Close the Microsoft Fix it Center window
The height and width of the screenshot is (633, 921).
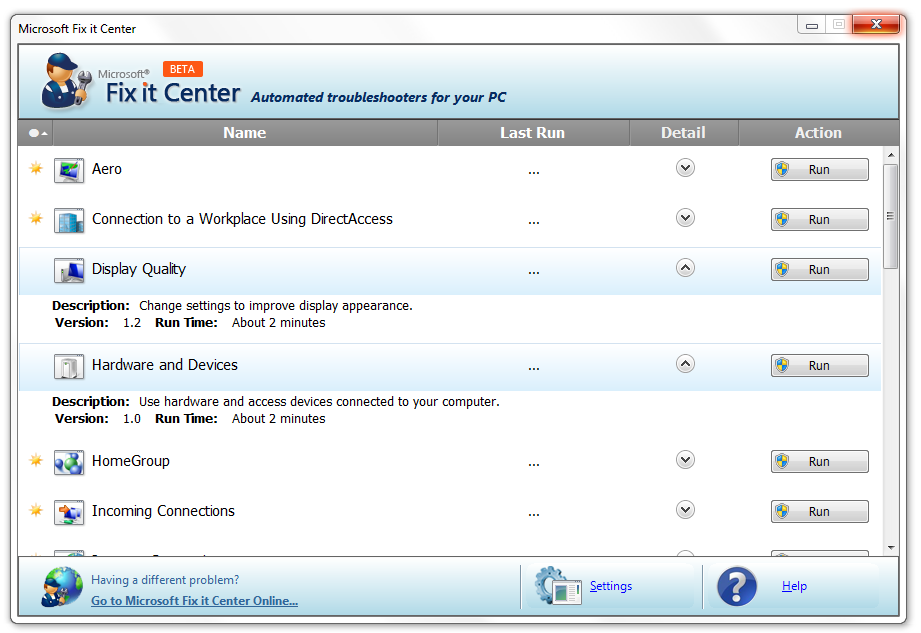pyautogui.click(x=876, y=25)
